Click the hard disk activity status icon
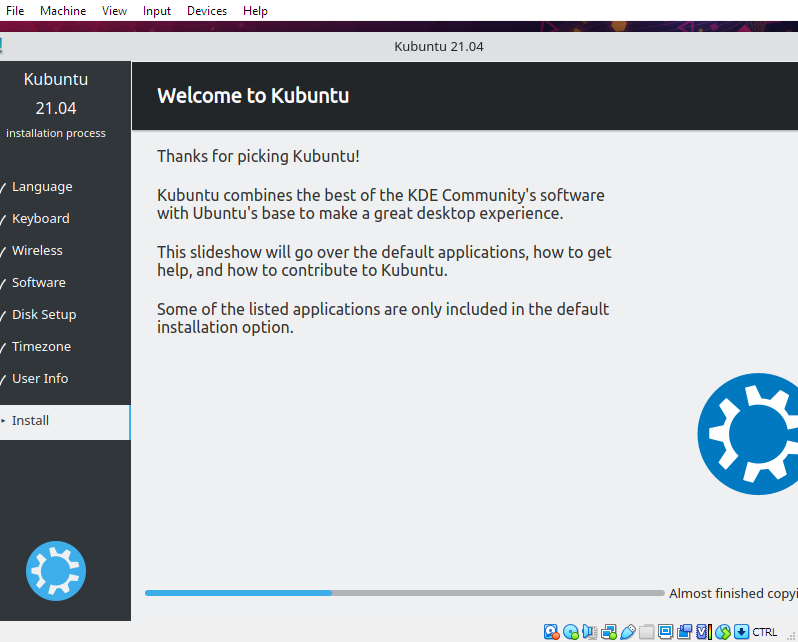 click(551, 632)
